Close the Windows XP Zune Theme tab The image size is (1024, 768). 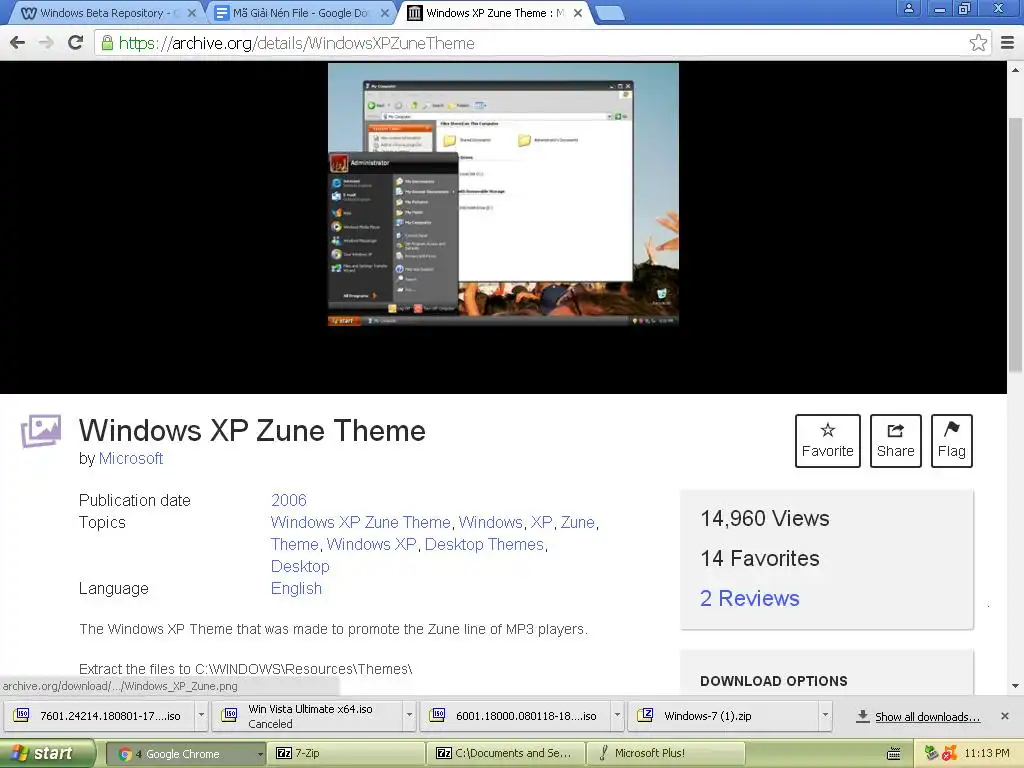pos(578,13)
